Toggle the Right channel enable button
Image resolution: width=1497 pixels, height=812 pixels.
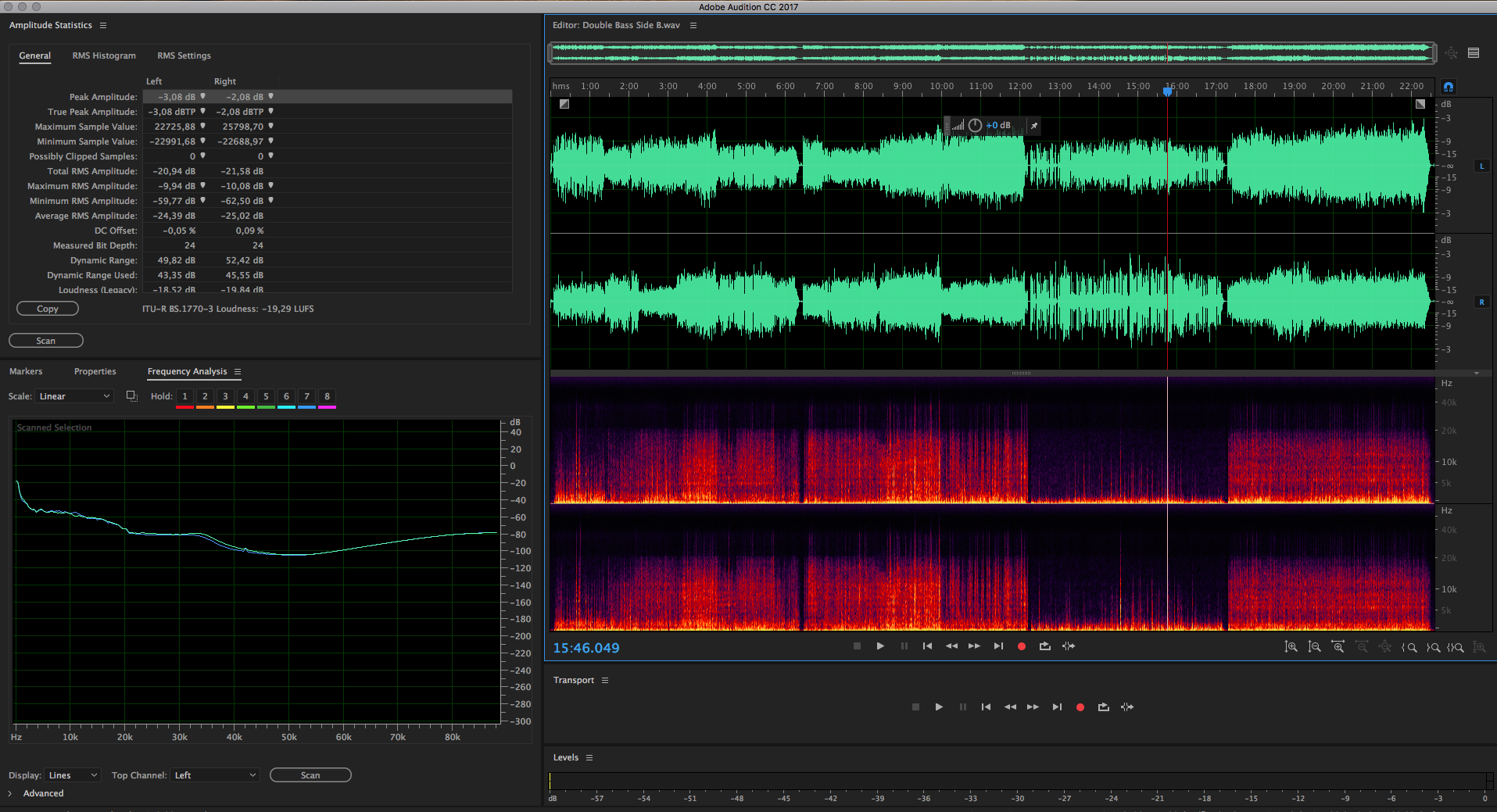(1481, 302)
